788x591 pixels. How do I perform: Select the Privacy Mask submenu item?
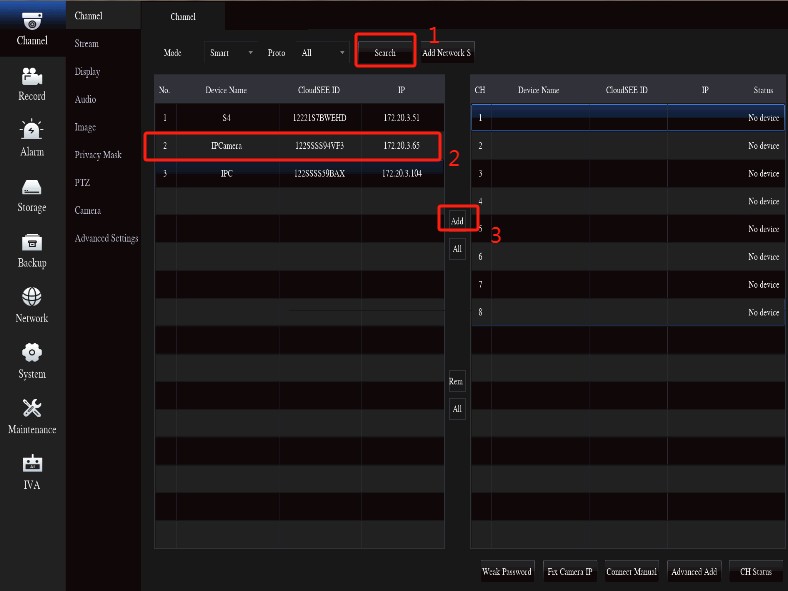click(98, 155)
